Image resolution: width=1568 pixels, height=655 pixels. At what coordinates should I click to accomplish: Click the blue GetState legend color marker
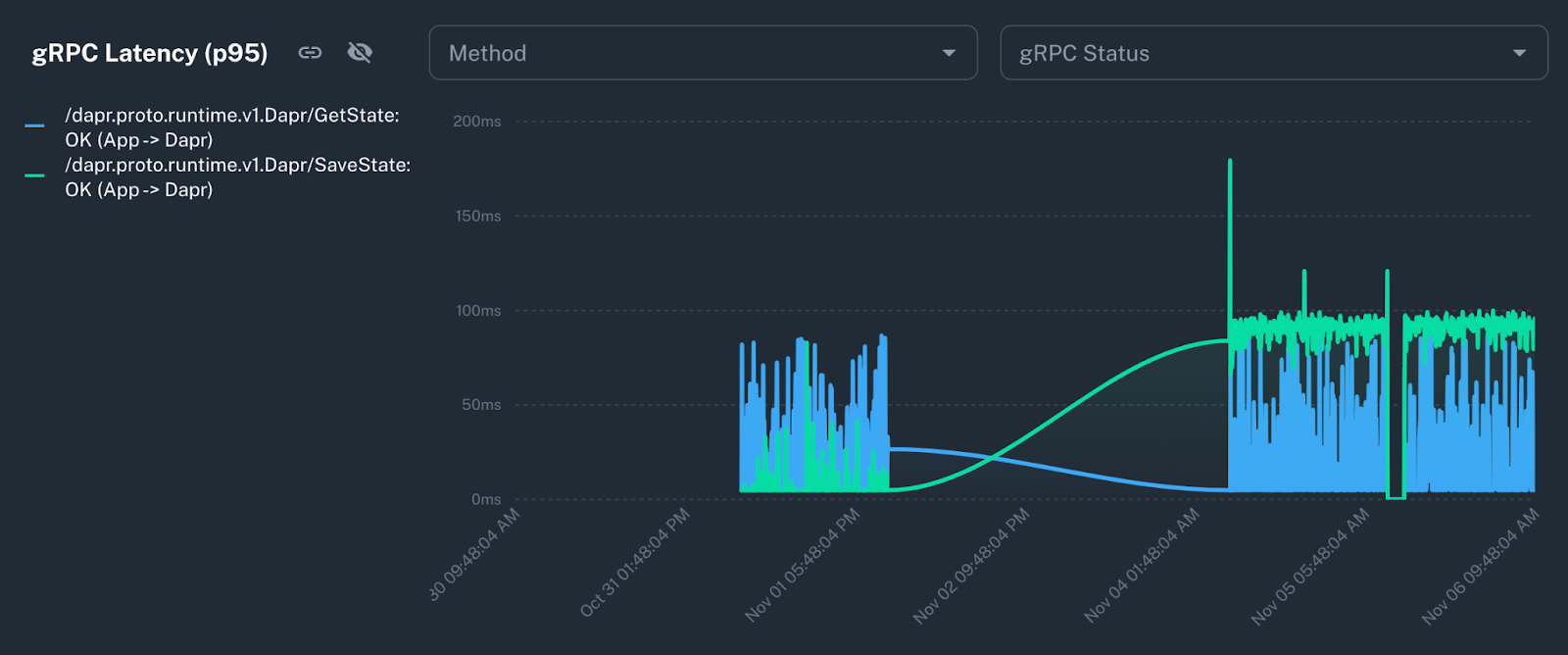[34, 126]
